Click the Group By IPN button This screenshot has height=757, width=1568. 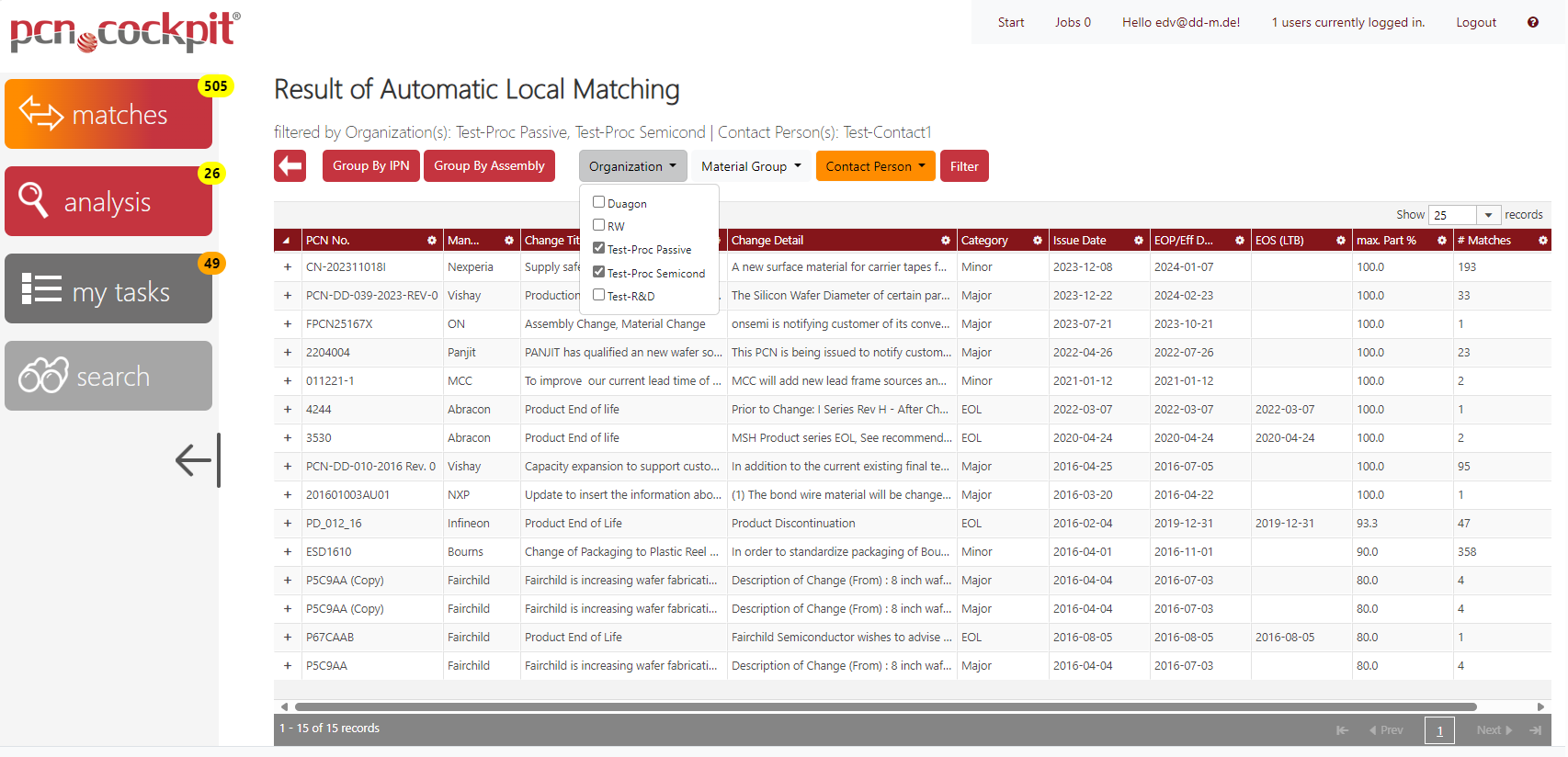(x=371, y=166)
